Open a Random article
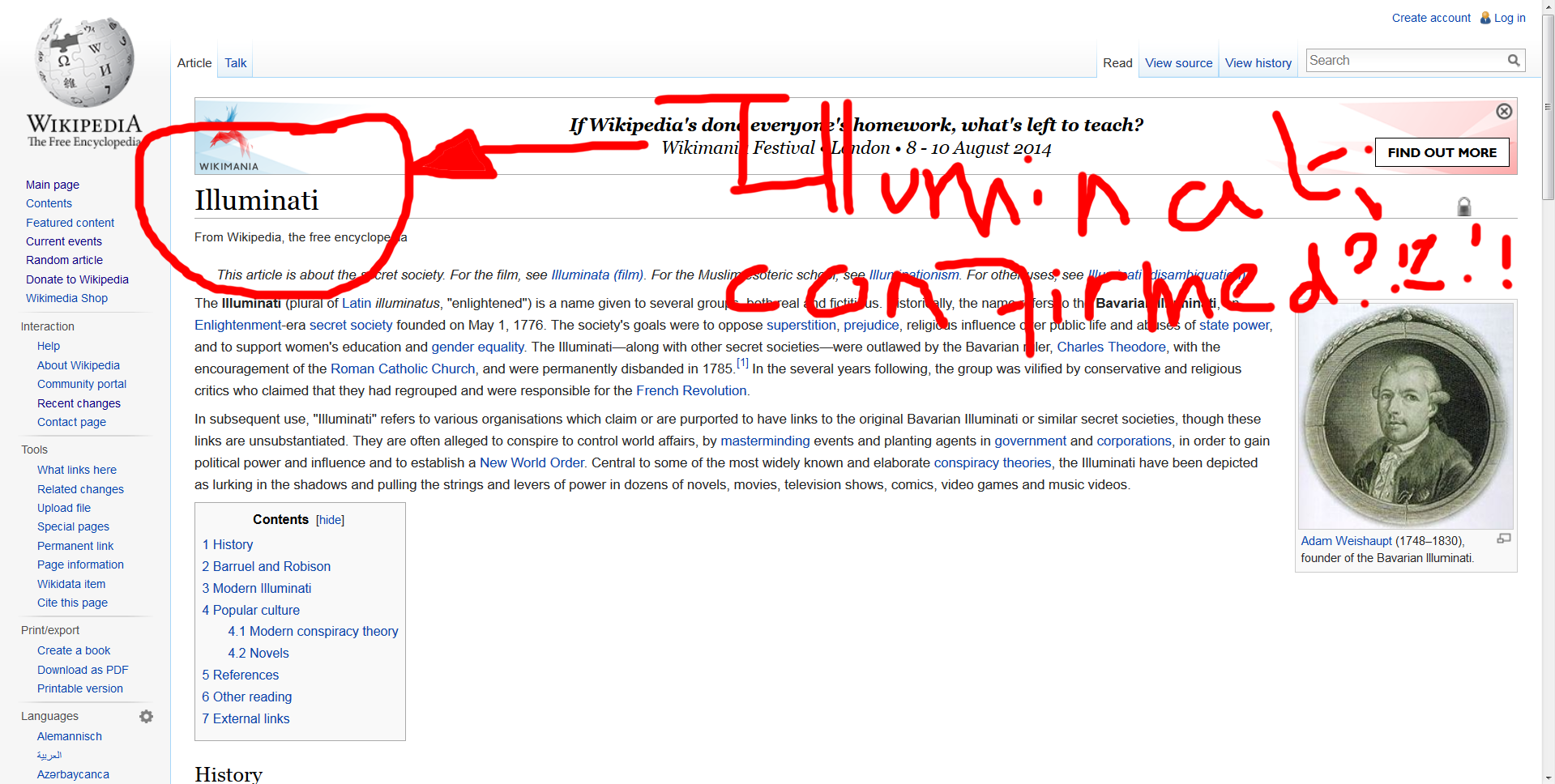1555x784 pixels. pos(64,260)
